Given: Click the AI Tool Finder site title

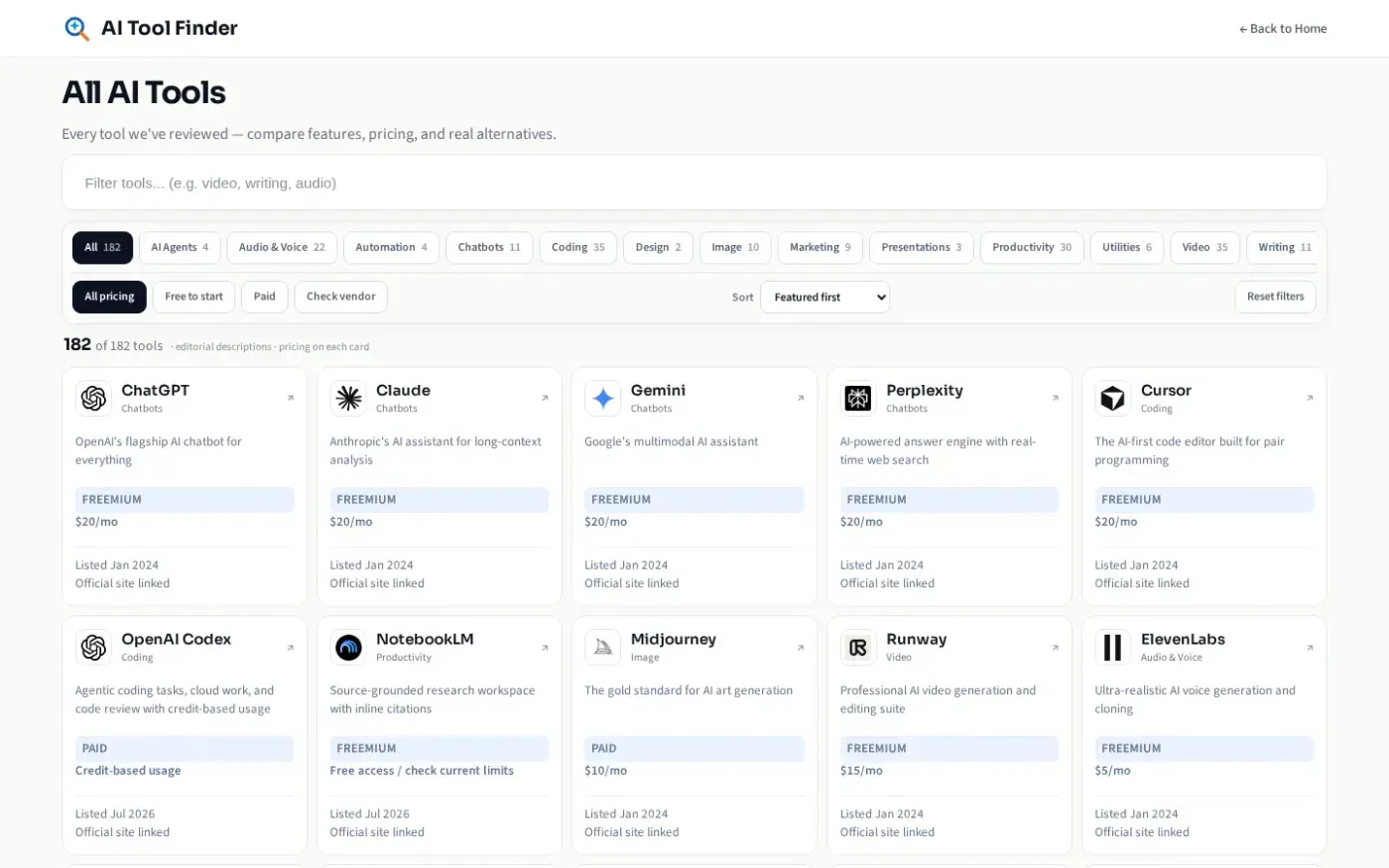Looking at the screenshot, I should [170, 28].
